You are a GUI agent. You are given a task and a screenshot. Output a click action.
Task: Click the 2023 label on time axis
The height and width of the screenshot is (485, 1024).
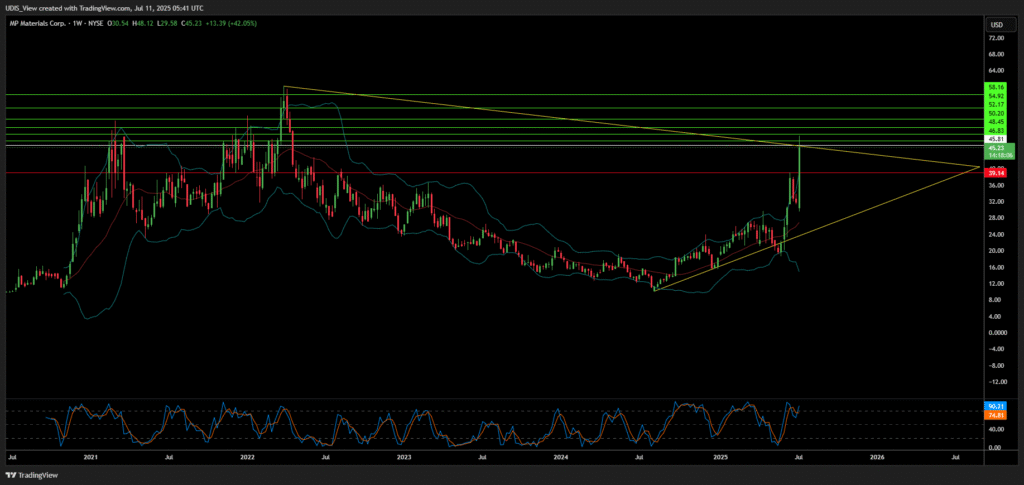[404, 456]
